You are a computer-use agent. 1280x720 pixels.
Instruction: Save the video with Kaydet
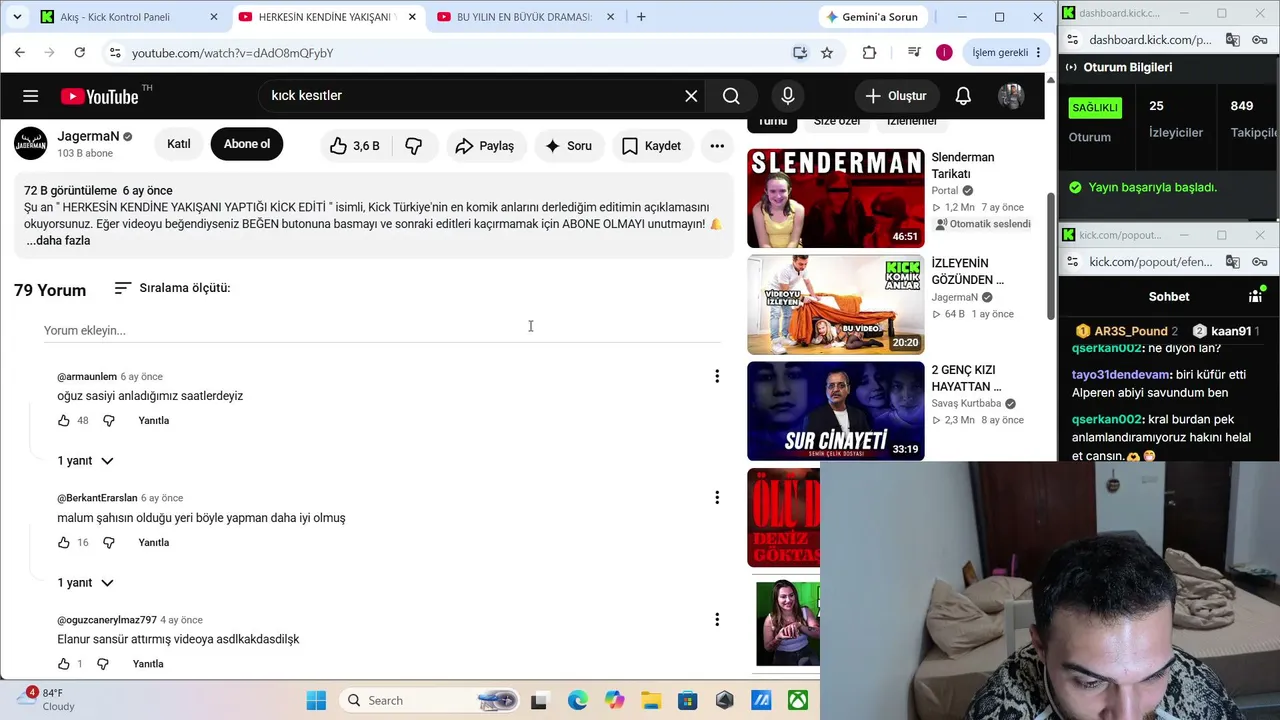coord(651,146)
